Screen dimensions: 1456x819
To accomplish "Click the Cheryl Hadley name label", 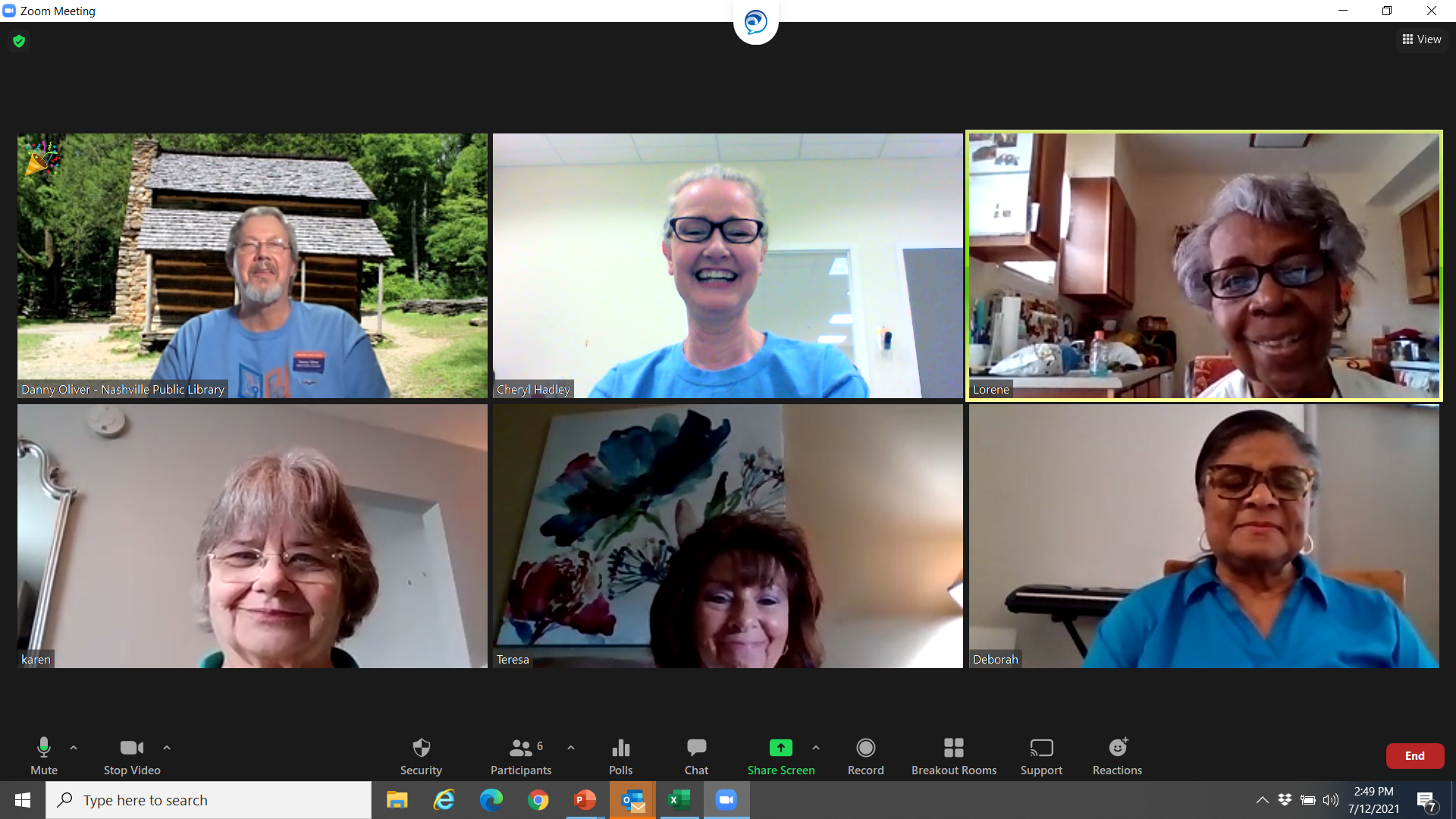I will pos(533,389).
